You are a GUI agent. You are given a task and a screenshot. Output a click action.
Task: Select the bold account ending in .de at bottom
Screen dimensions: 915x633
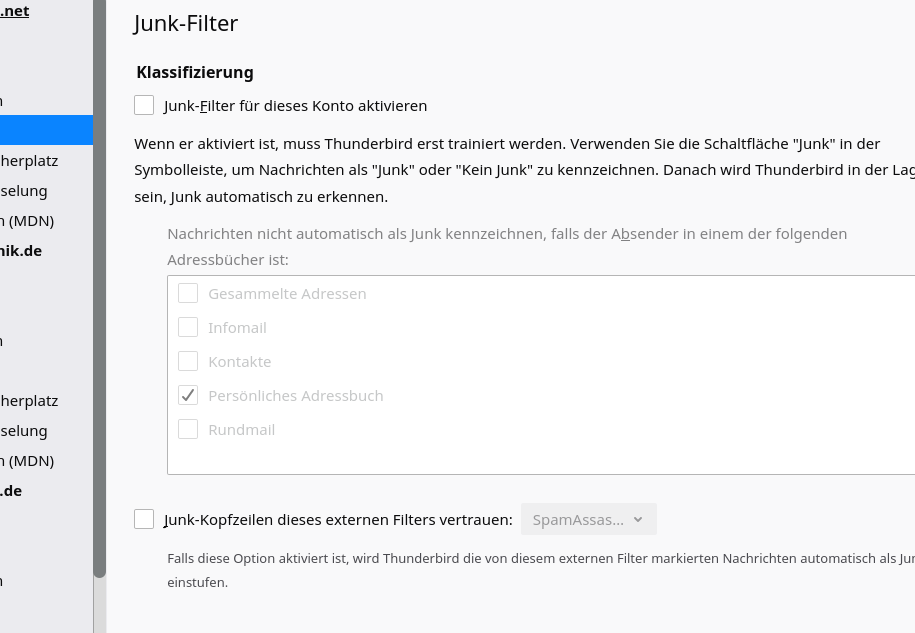click(x=12, y=491)
